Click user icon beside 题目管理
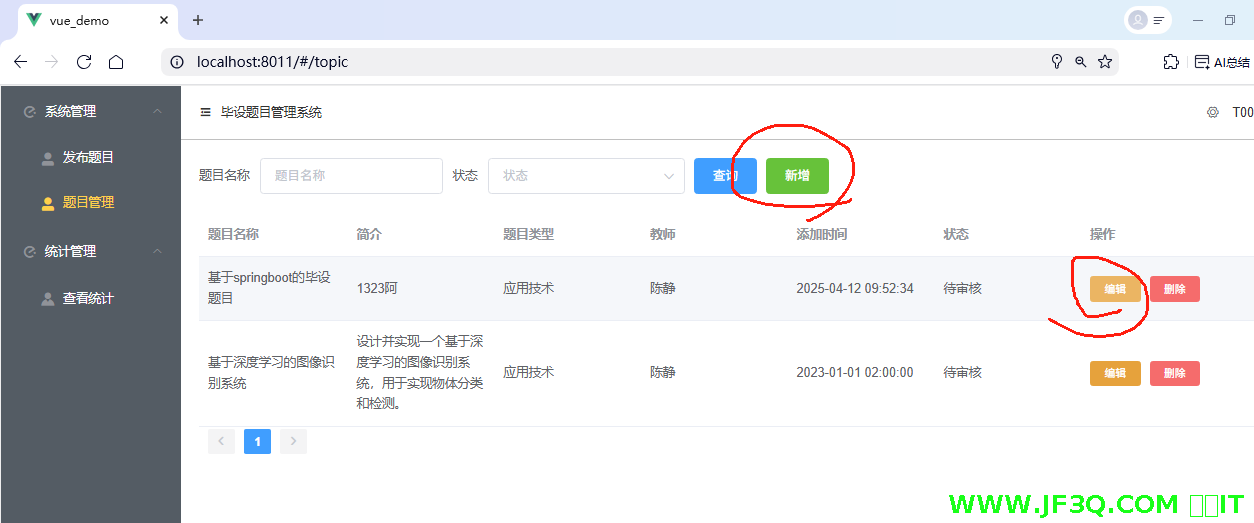This screenshot has width=1254, height=523. pyautogui.click(x=47, y=203)
